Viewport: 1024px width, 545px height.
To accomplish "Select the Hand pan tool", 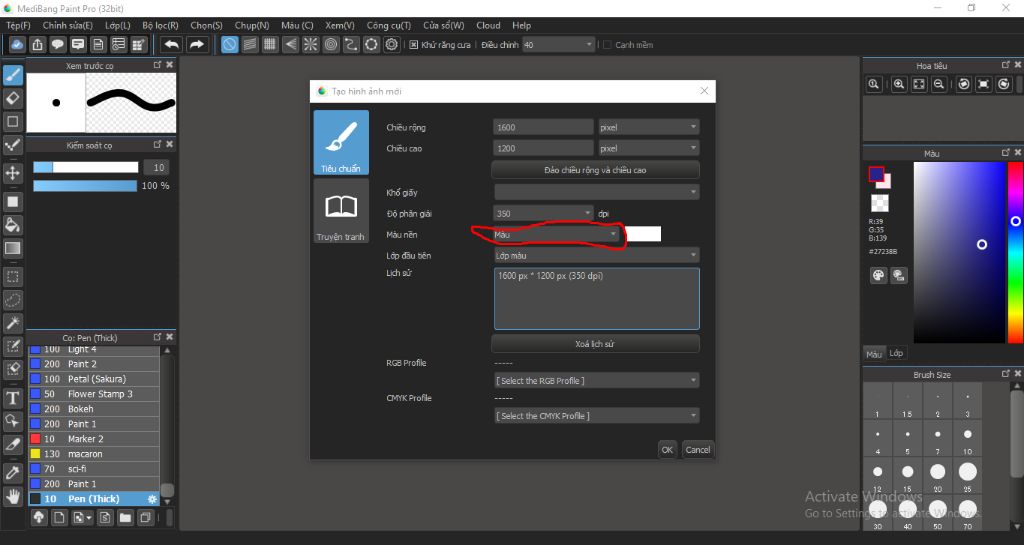I will coord(12,496).
